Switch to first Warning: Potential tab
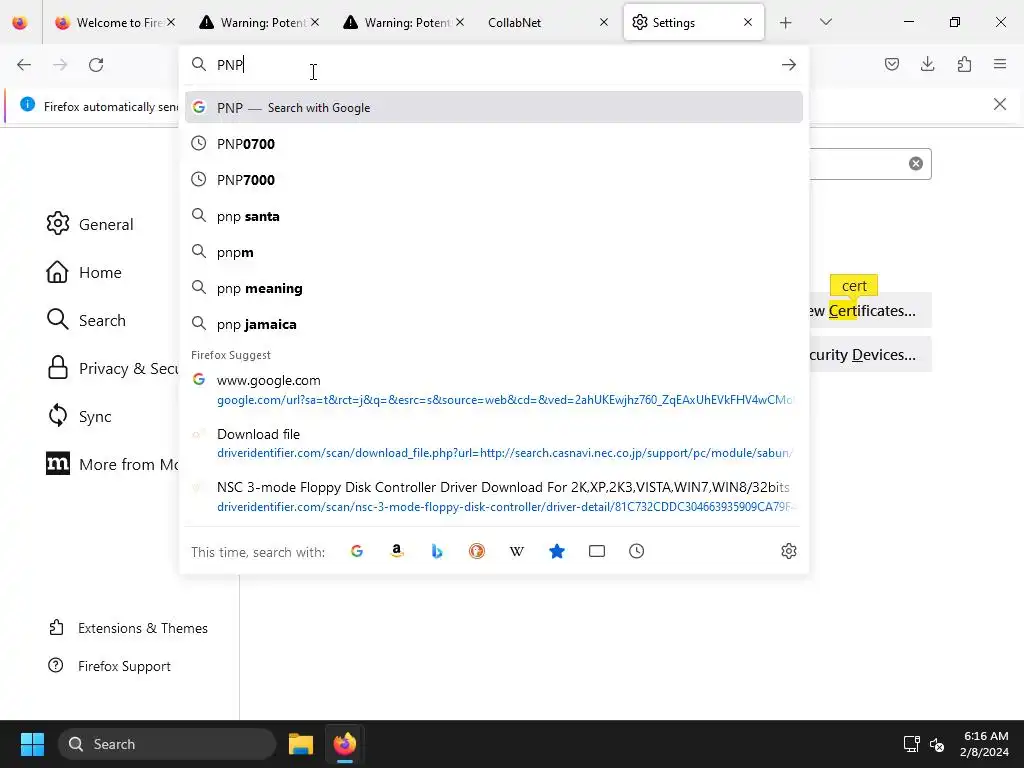This screenshot has width=1024, height=768. [x=260, y=22]
